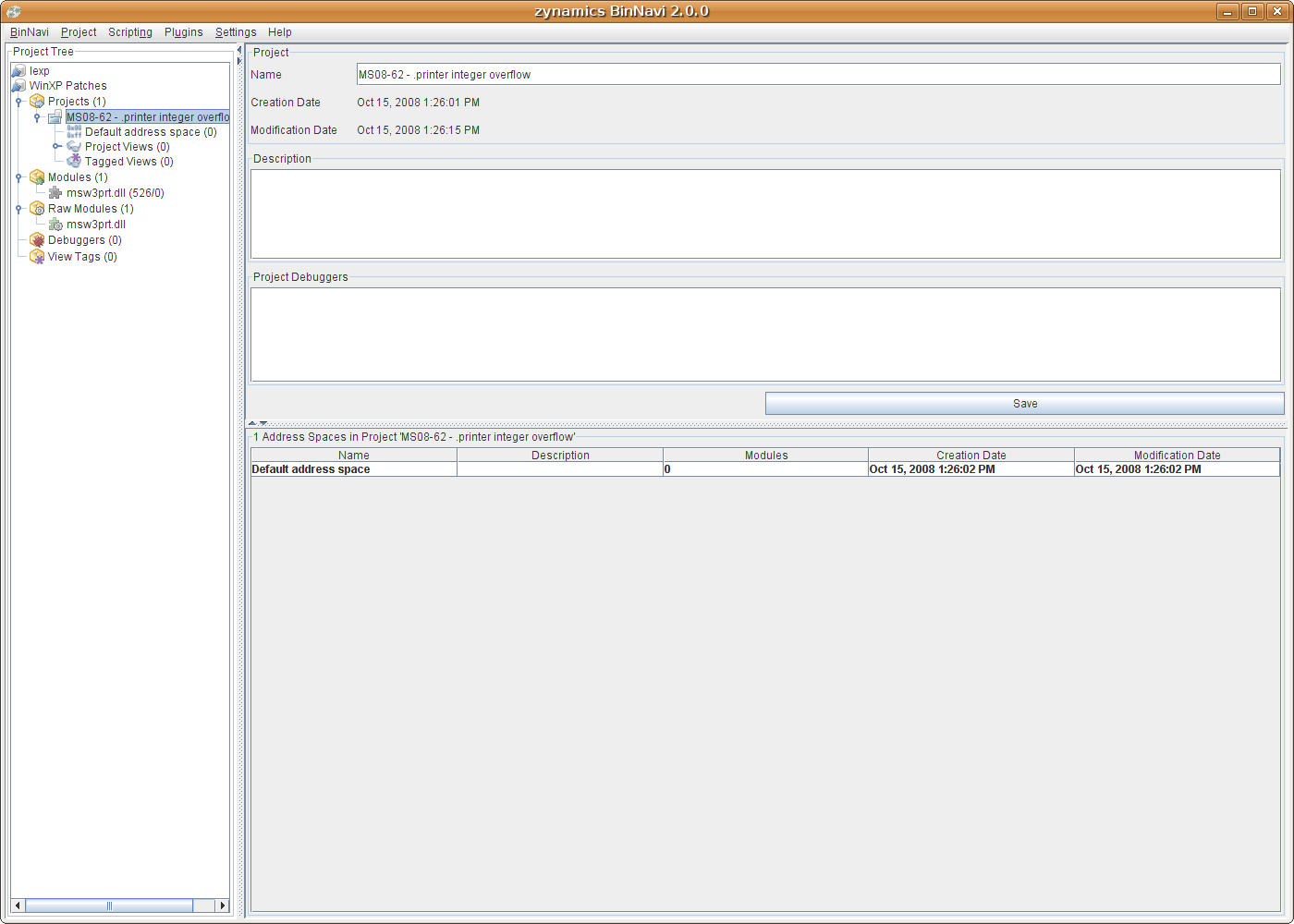This screenshot has height=924, width=1294.
Task: Click the Debuggers bug icon
Action: tap(37, 240)
